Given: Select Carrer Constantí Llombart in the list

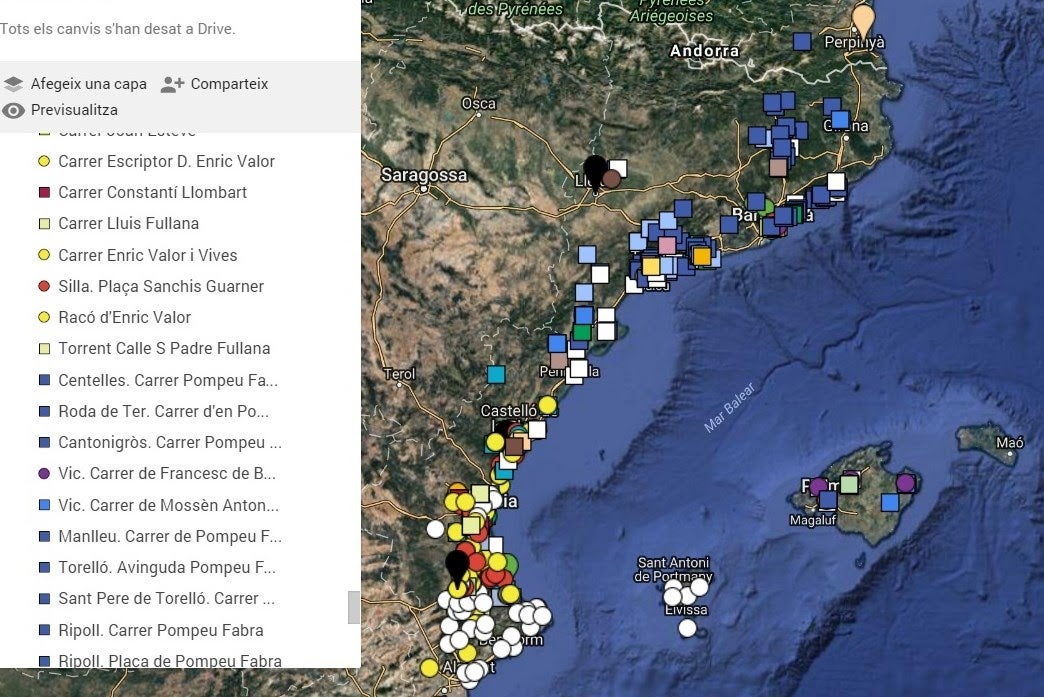Looking at the screenshot, I should tap(152, 192).
